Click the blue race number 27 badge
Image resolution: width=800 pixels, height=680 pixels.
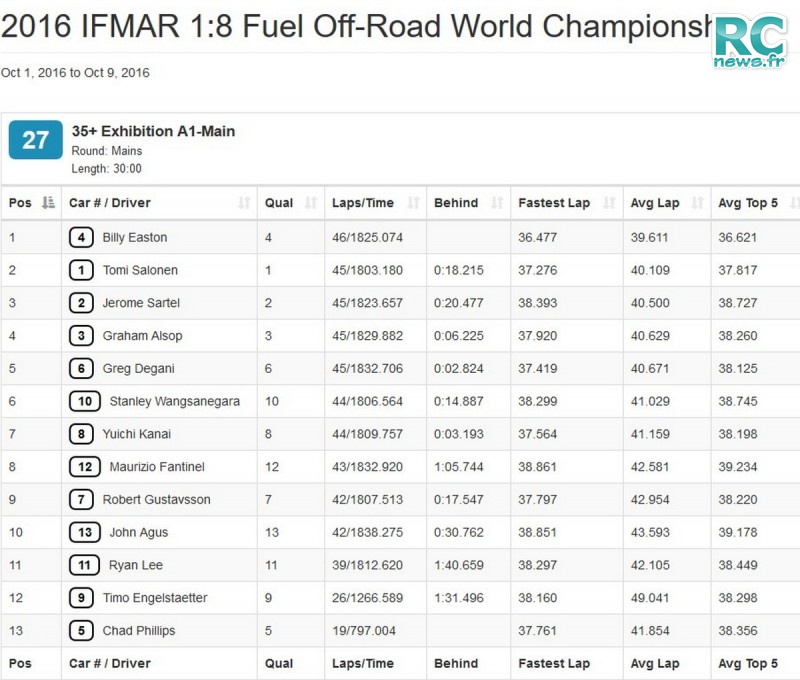[x=35, y=140]
